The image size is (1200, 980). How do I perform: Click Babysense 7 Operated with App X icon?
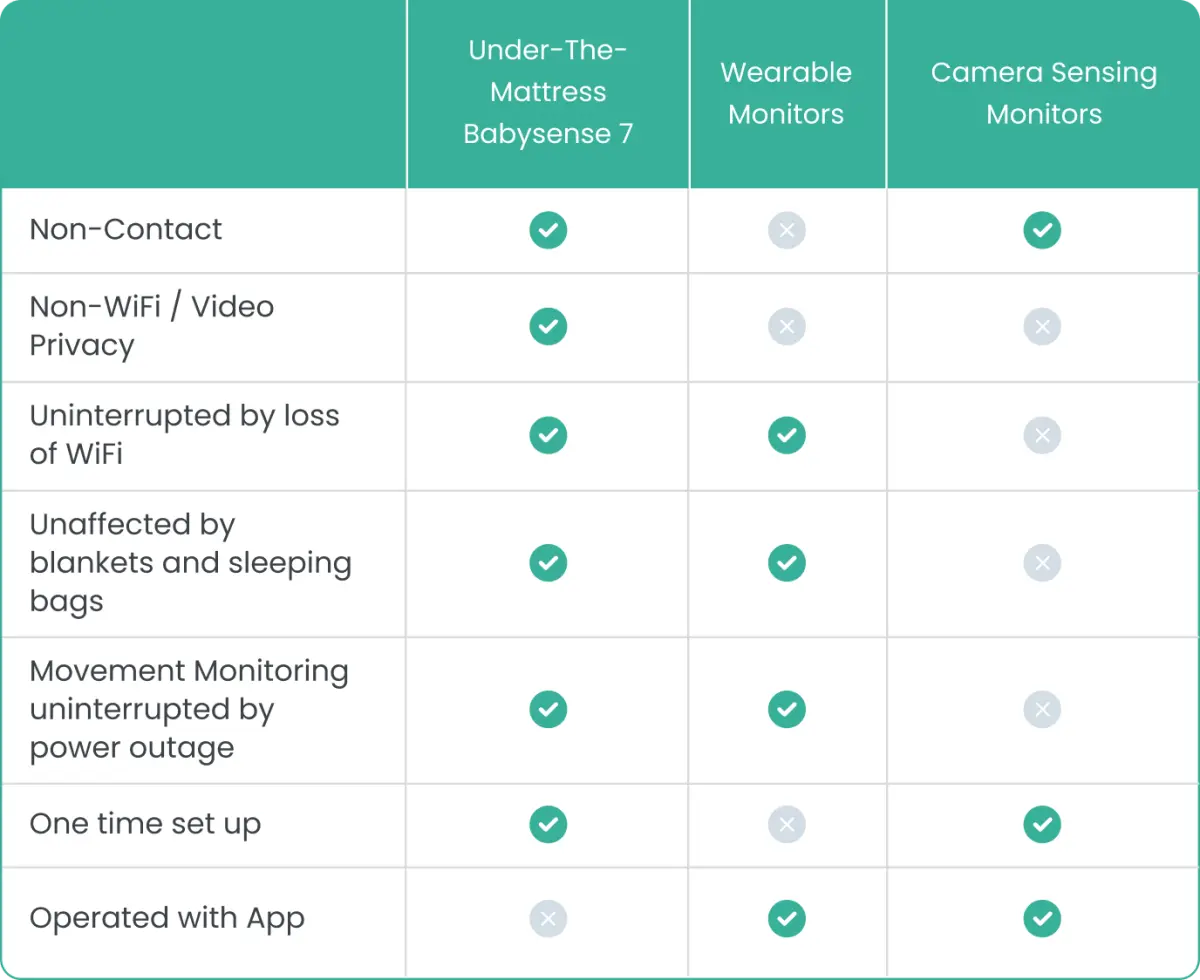(x=548, y=918)
